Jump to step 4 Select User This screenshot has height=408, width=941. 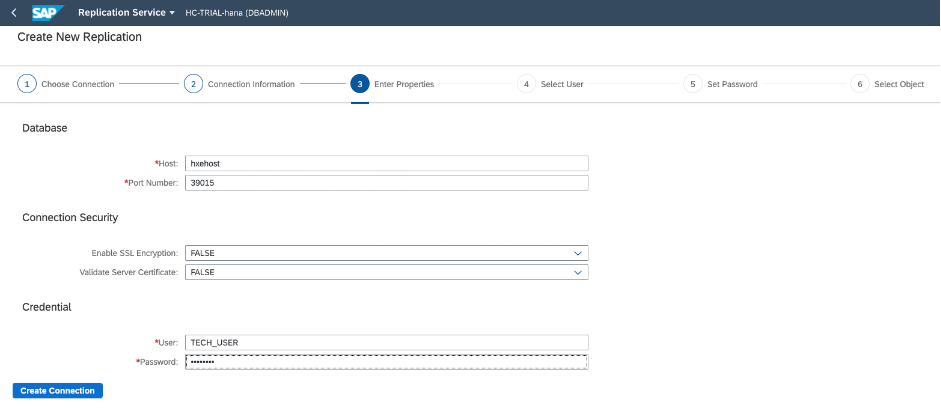point(550,84)
